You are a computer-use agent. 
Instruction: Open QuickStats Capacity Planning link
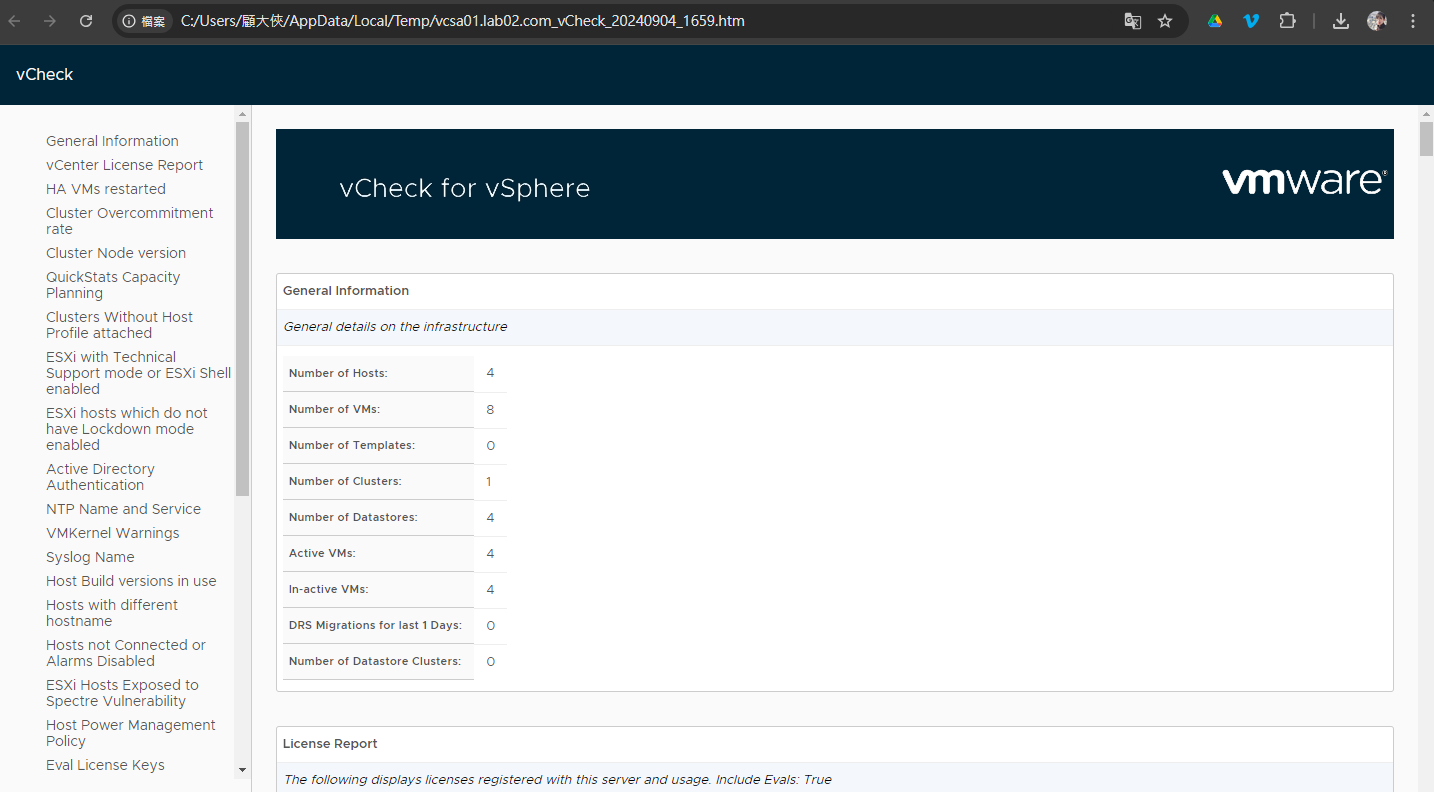tap(113, 285)
